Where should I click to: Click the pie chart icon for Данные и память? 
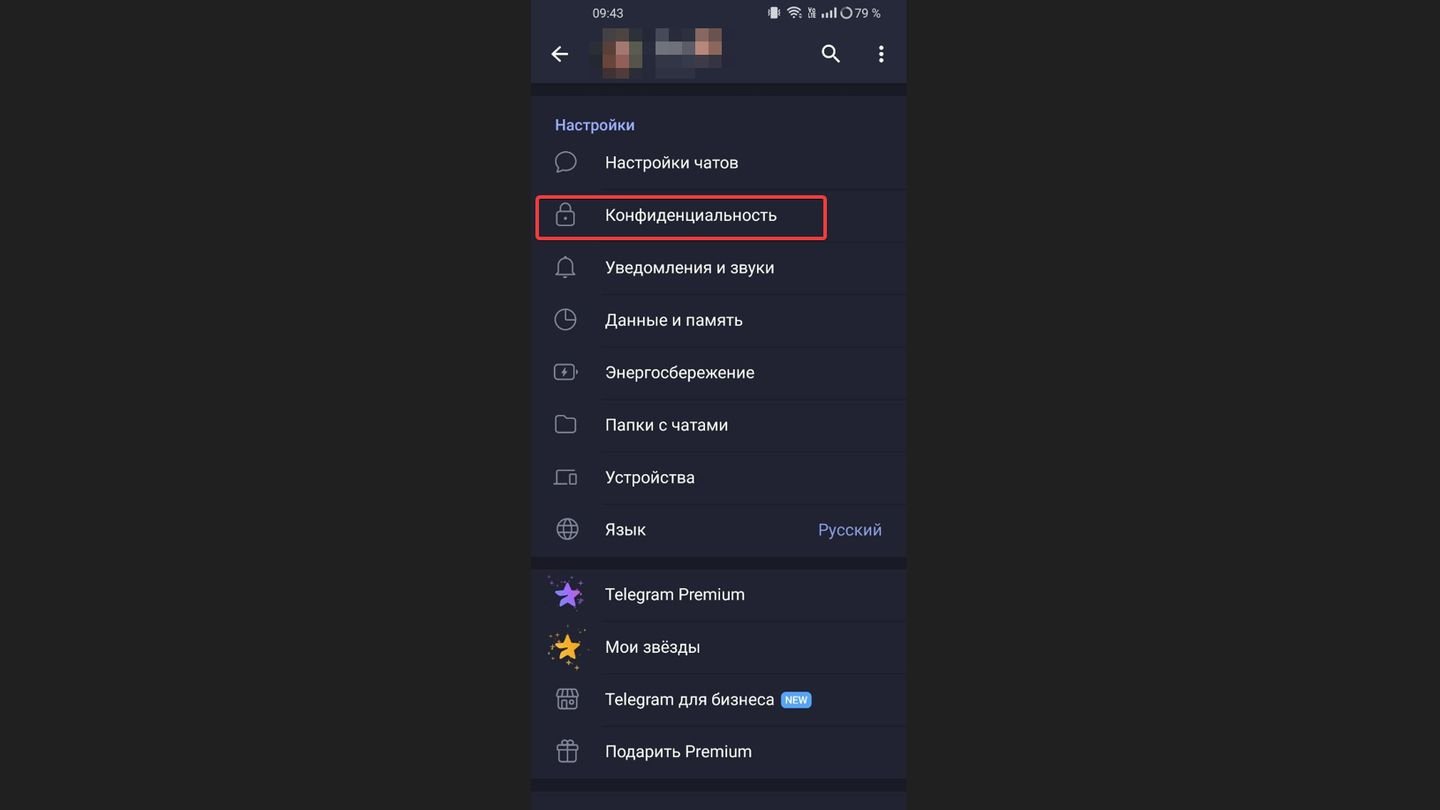565,319
